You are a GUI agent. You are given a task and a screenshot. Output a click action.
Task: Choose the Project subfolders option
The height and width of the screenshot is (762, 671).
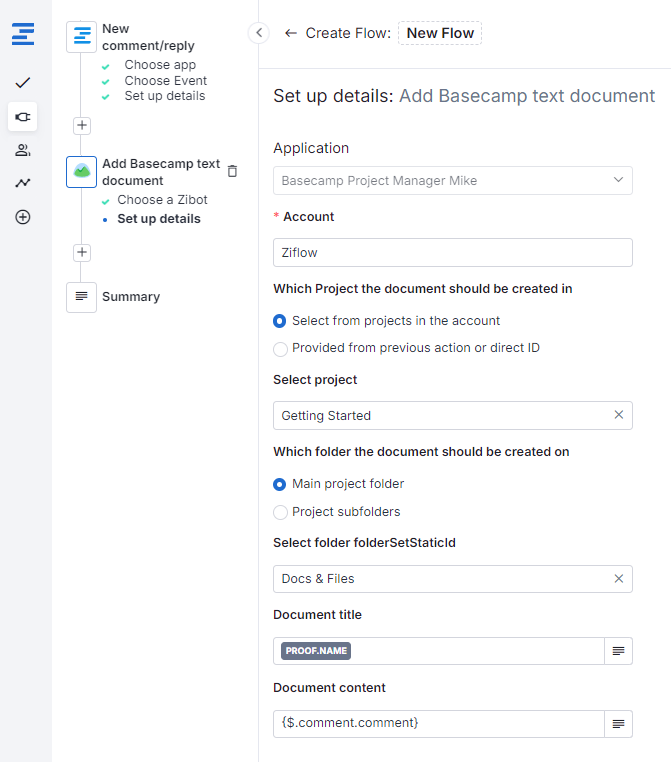click(x=280, y=512)
